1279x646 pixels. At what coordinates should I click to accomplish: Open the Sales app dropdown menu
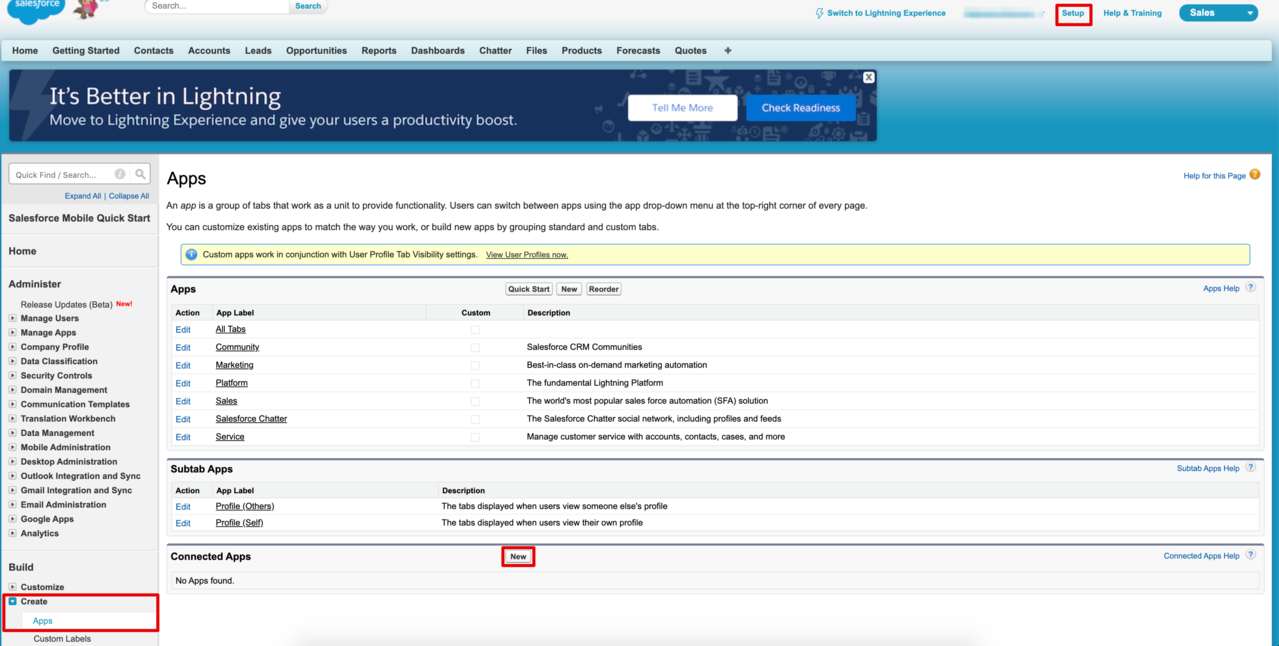(1218, 13)
